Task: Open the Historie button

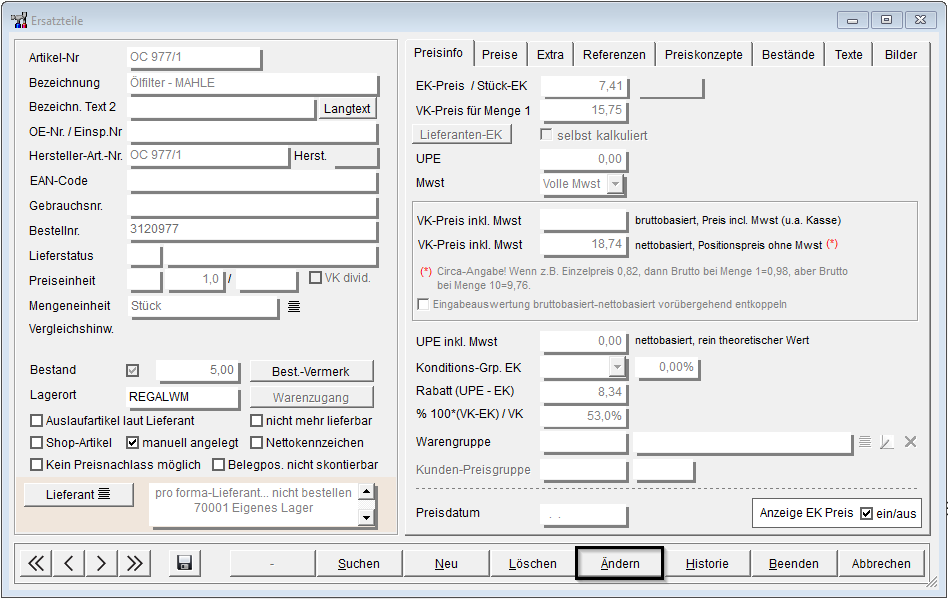Action: click(x=707, y=563)
